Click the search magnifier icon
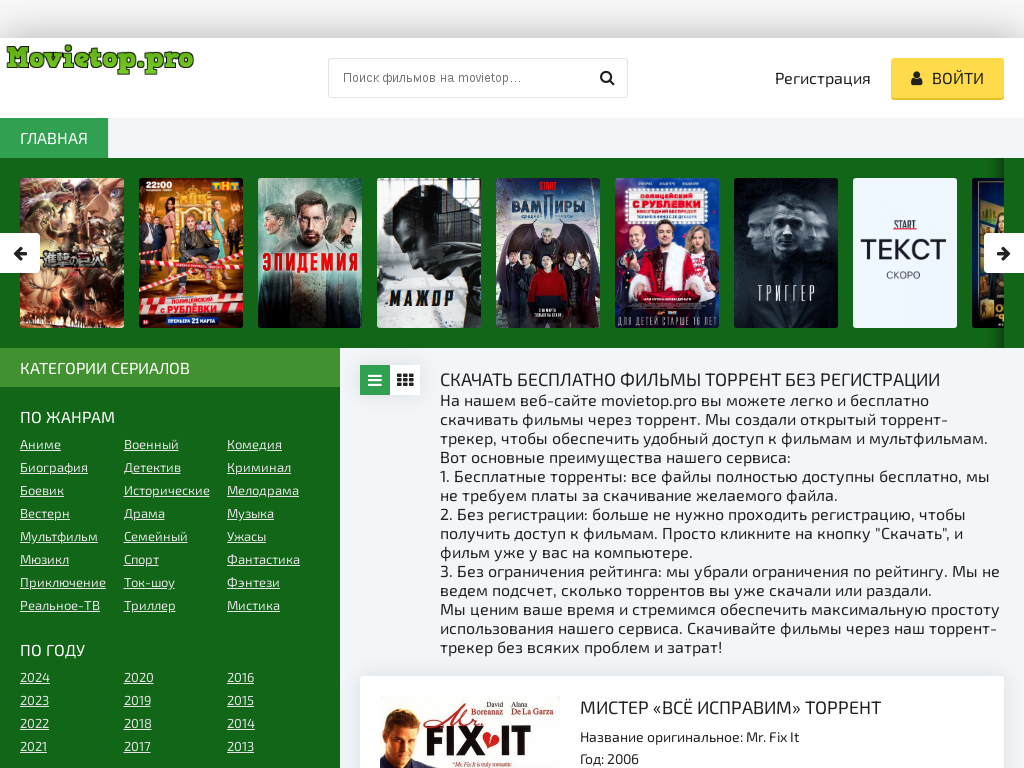This screenshot has width=1024, height=768. click(x=607, y=78)
